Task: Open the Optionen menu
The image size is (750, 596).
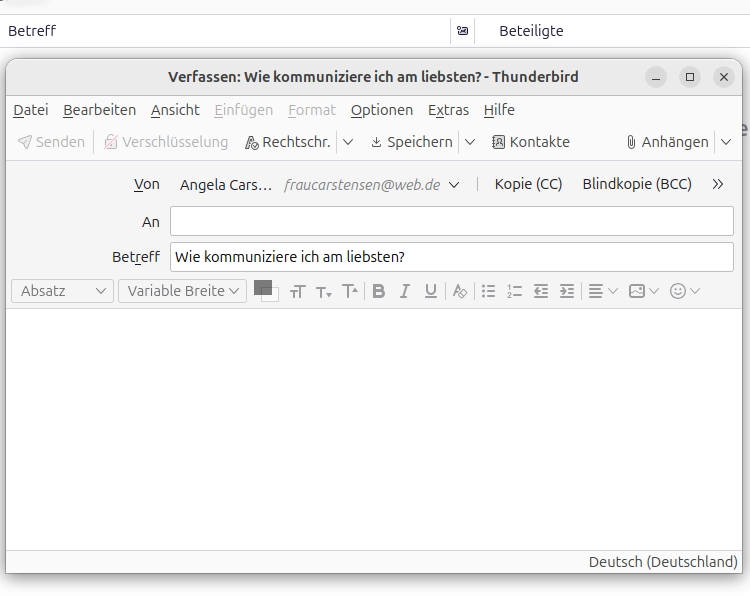Action: click(382, 110)
